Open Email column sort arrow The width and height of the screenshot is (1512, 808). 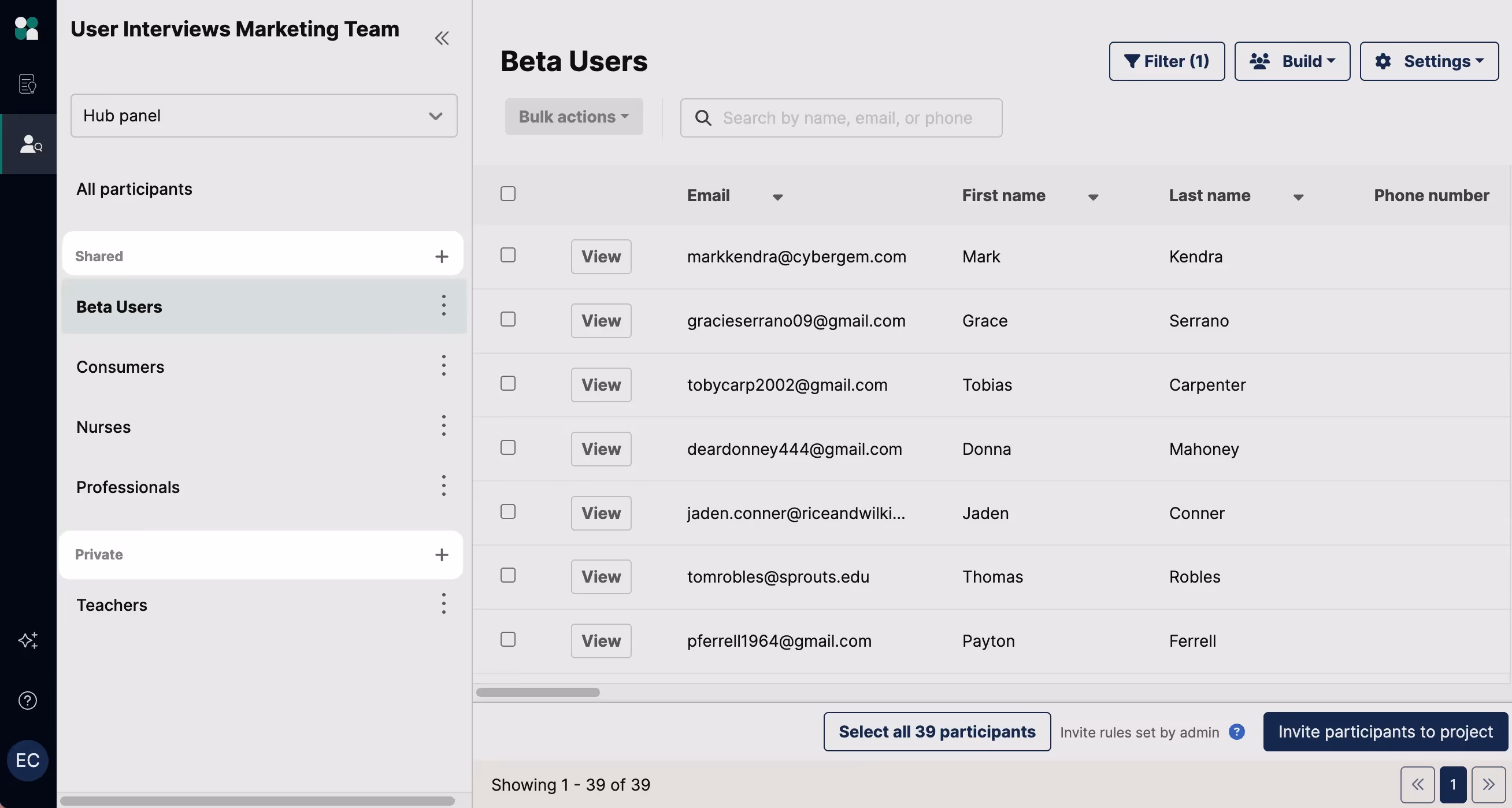point(777,197)
